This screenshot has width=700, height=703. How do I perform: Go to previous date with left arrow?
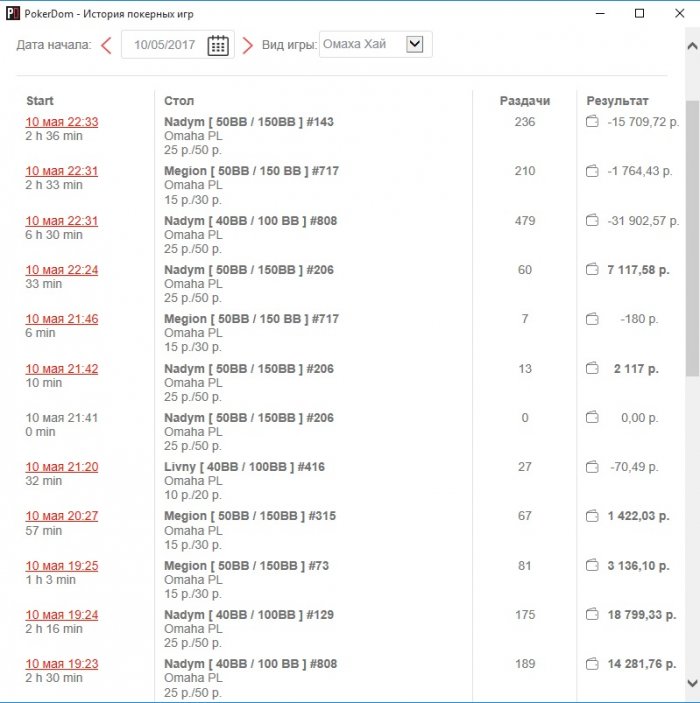tap(106, 45)
